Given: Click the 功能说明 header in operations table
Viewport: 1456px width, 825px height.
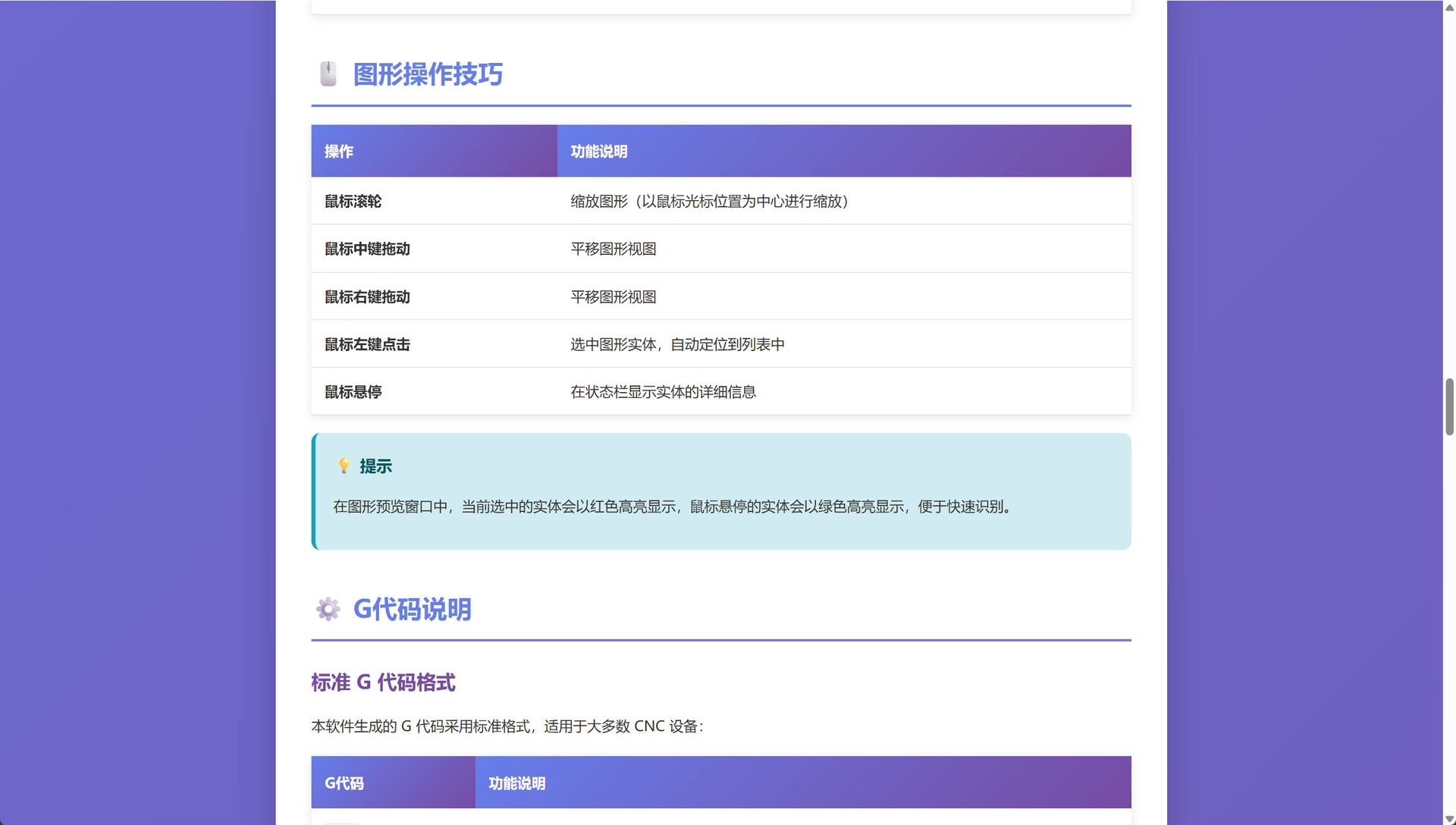Looking at the screenshot, I should point(598,152).
